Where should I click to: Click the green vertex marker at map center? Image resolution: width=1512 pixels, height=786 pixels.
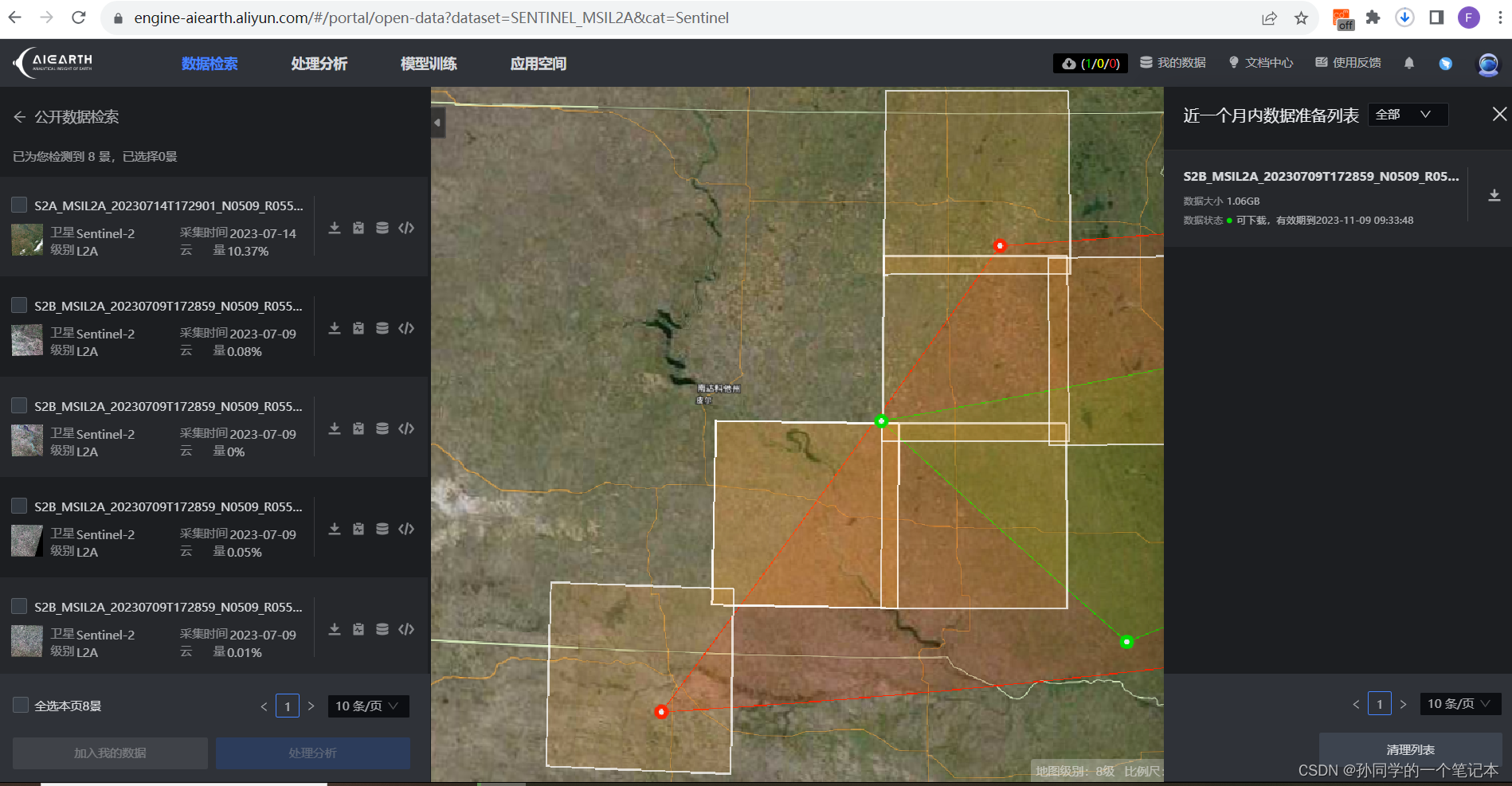881,420
